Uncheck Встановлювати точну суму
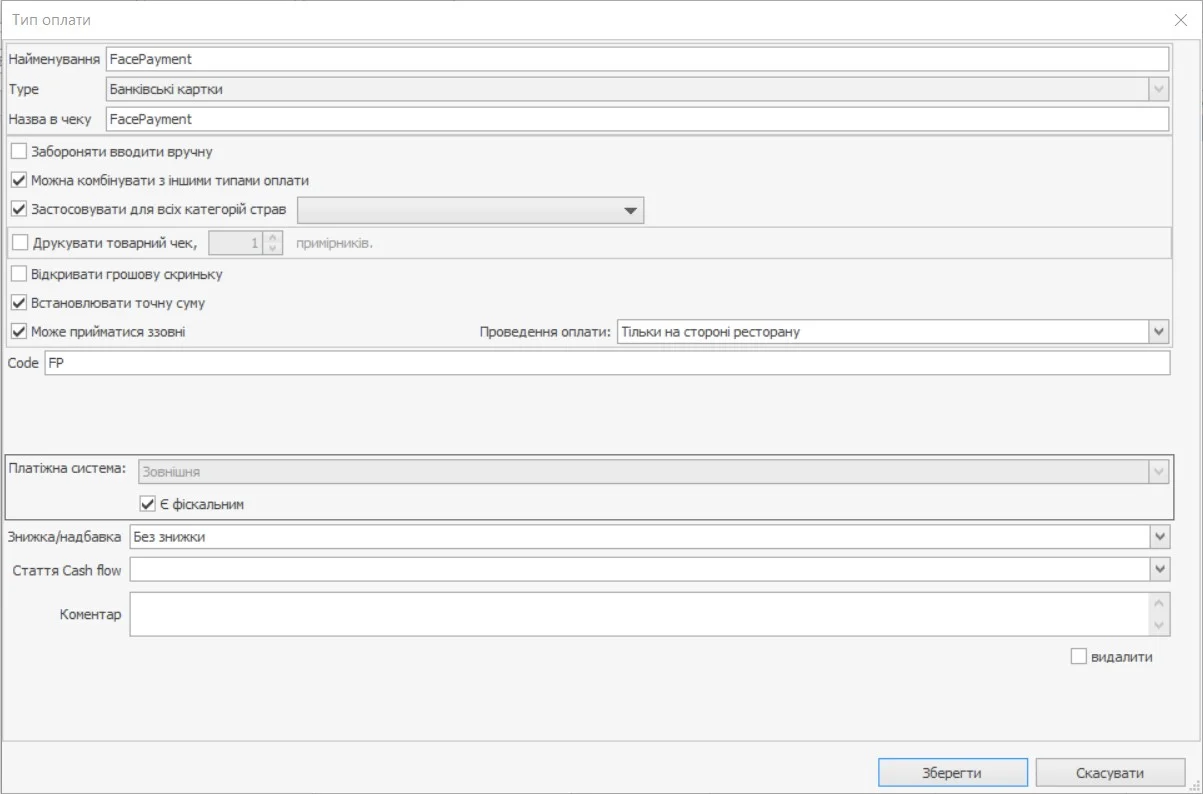 [19, 302]
